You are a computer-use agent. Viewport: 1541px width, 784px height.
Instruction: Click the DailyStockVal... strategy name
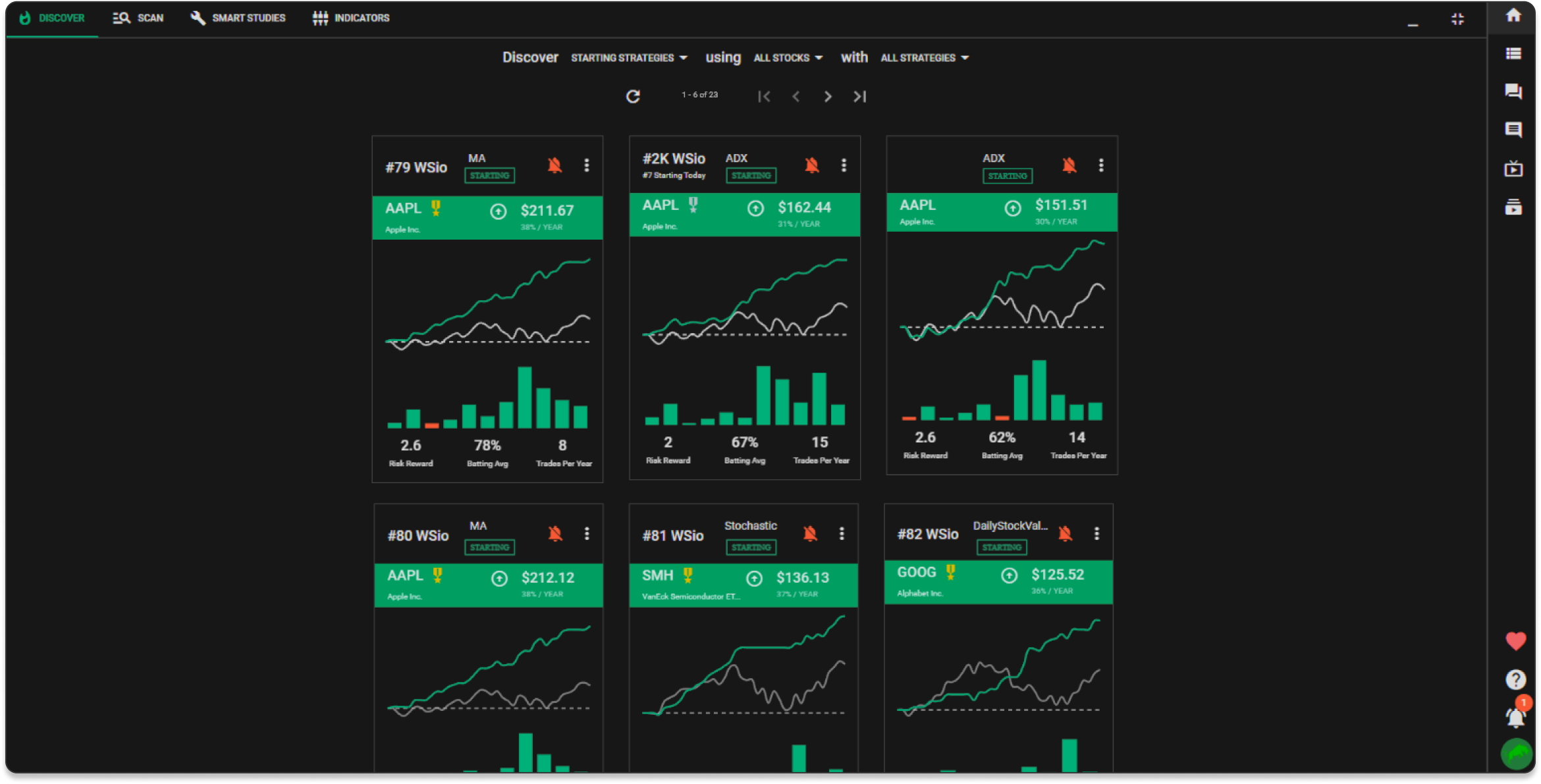(x=1010, y=526)
